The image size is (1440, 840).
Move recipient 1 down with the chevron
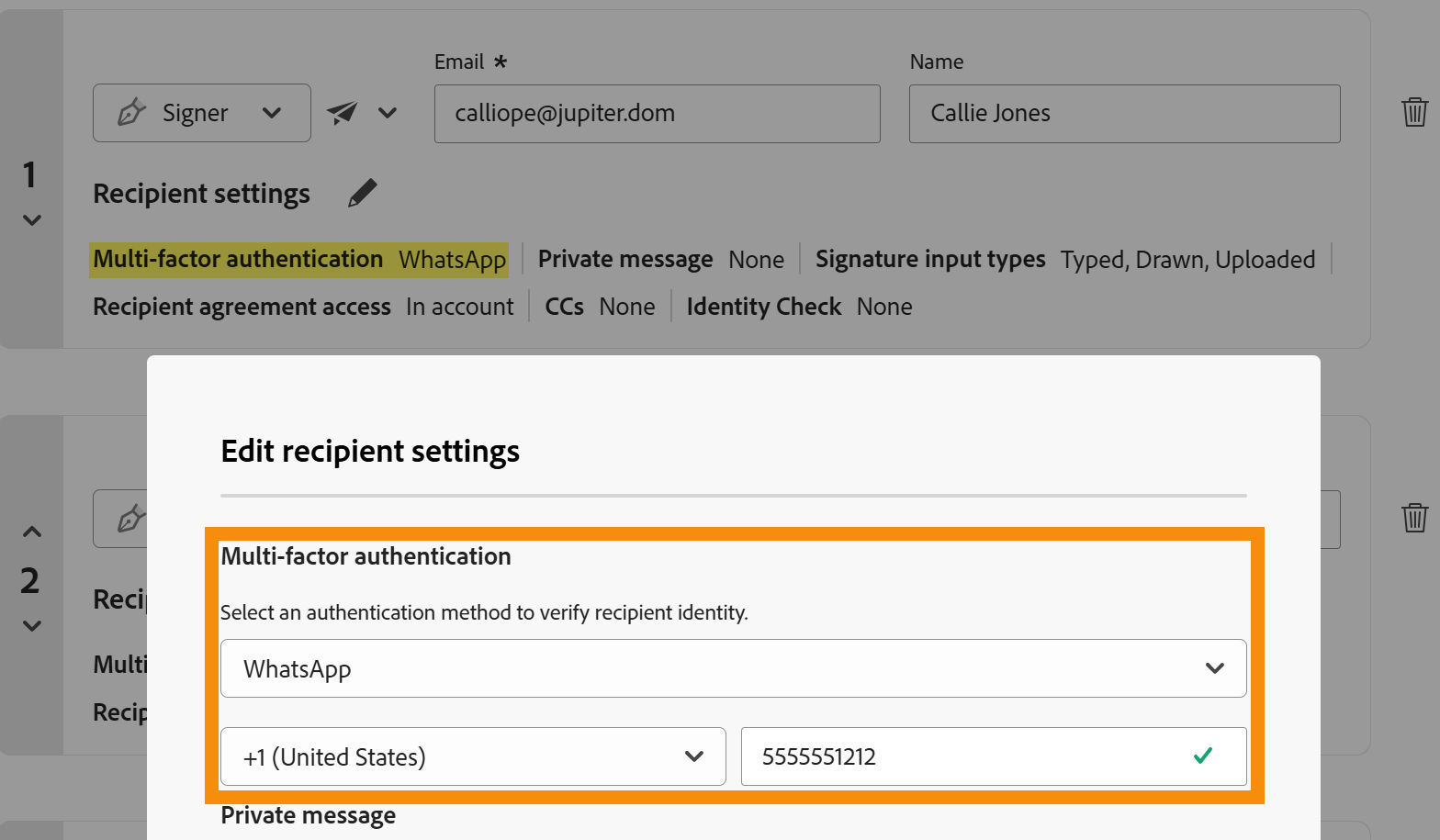click(x=32, y=220)
